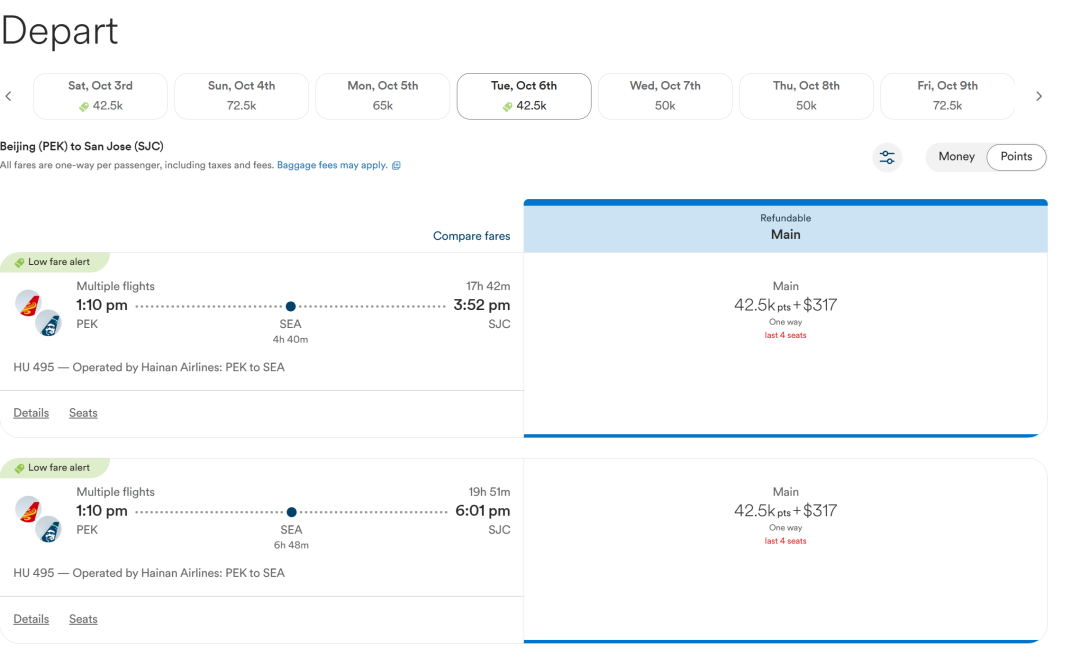Select Fri, Oct 9th date tab
Viewport: 1080px width, 657px height.
[x=947, y=96]
